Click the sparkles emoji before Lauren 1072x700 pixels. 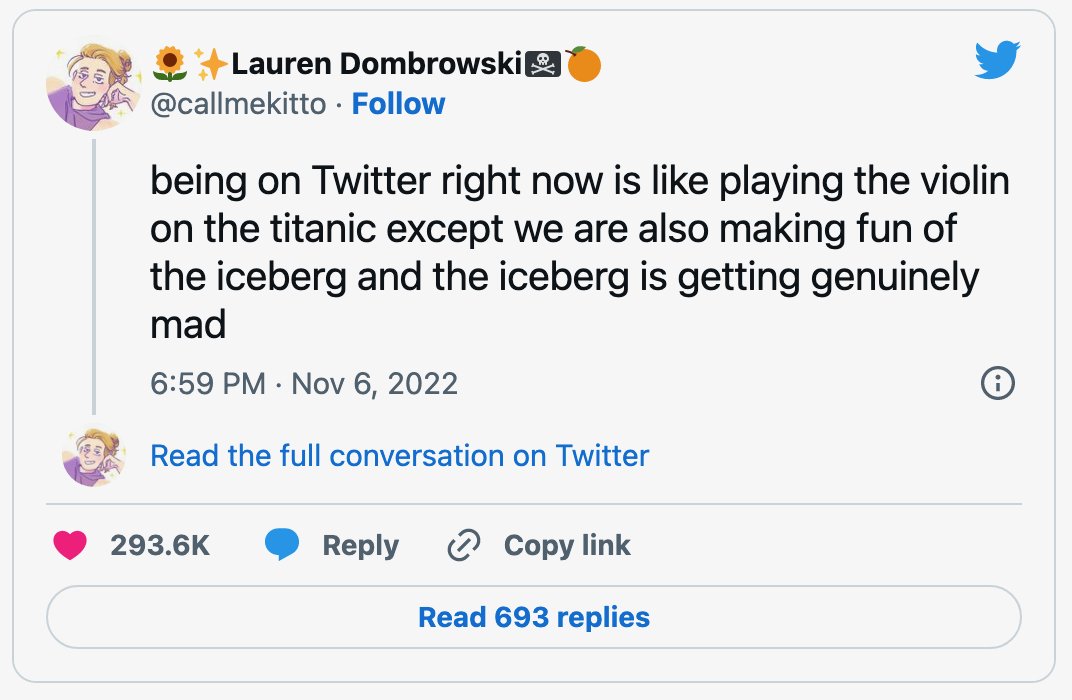pos(211,64)
